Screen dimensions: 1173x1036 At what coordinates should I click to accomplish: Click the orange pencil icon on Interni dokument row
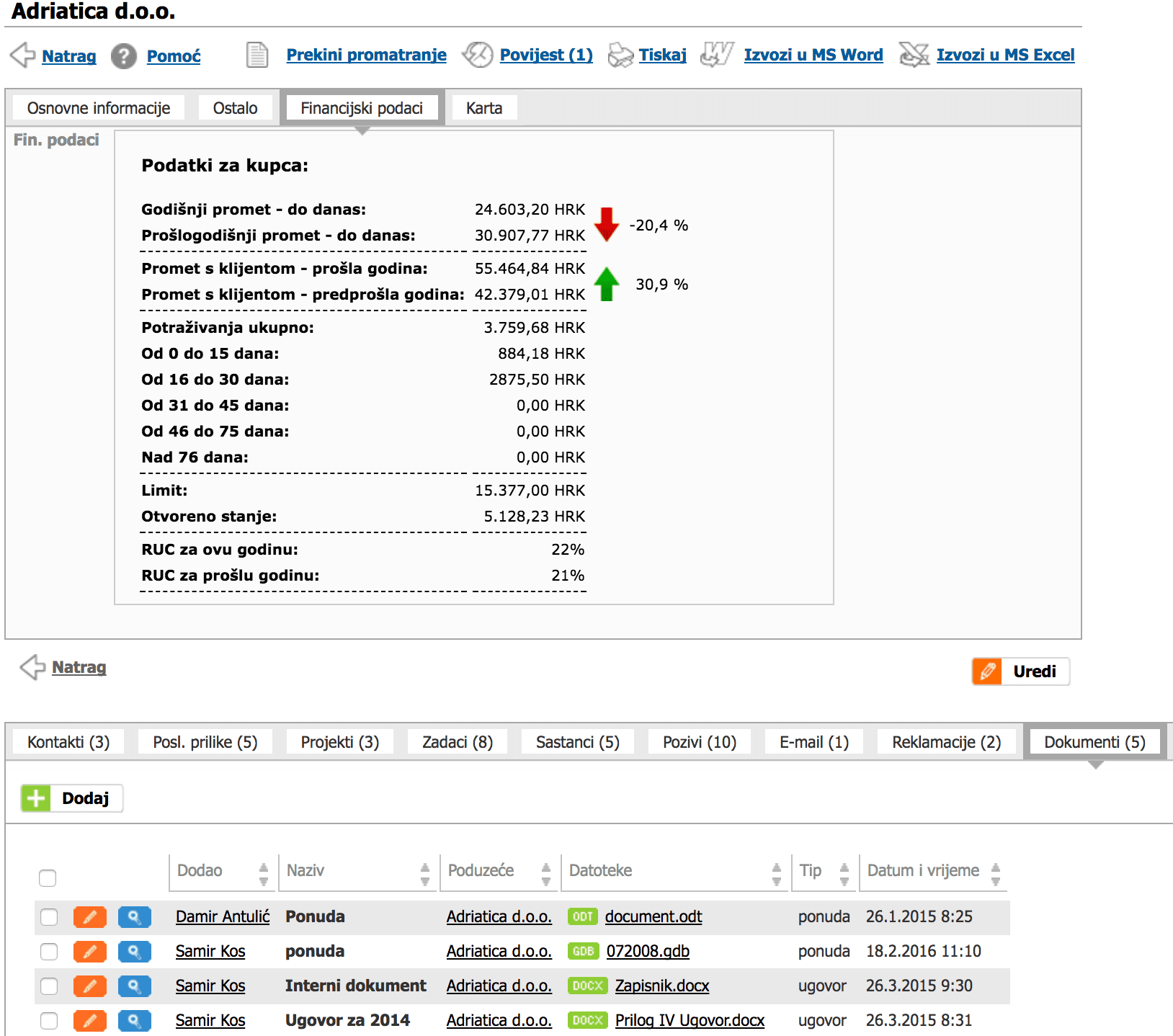click(x=89, y=986)
